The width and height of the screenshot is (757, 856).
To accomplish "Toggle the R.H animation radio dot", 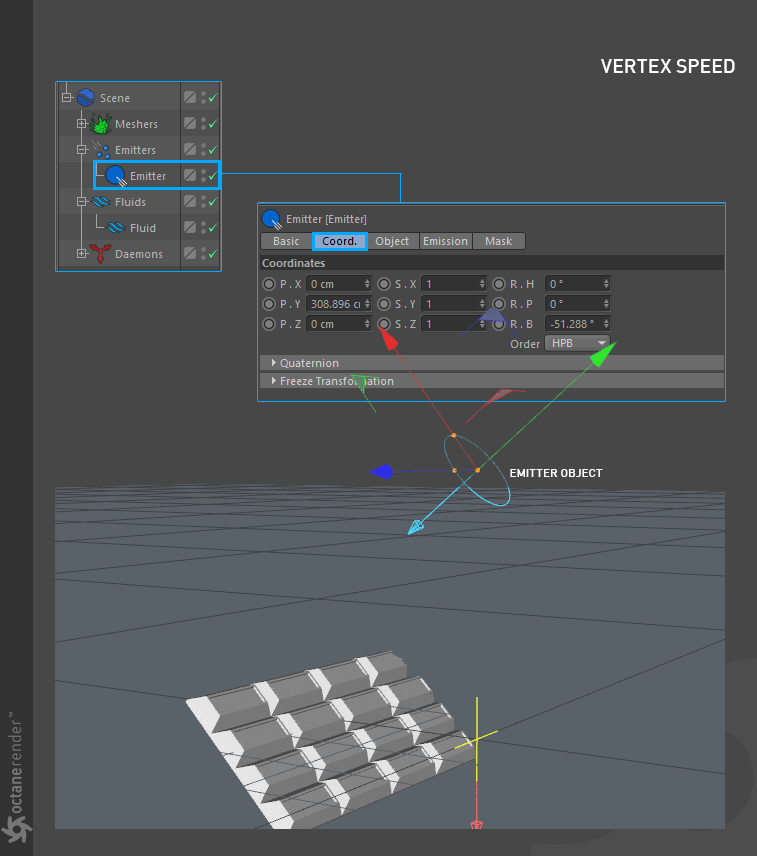I will coord(499,284).
